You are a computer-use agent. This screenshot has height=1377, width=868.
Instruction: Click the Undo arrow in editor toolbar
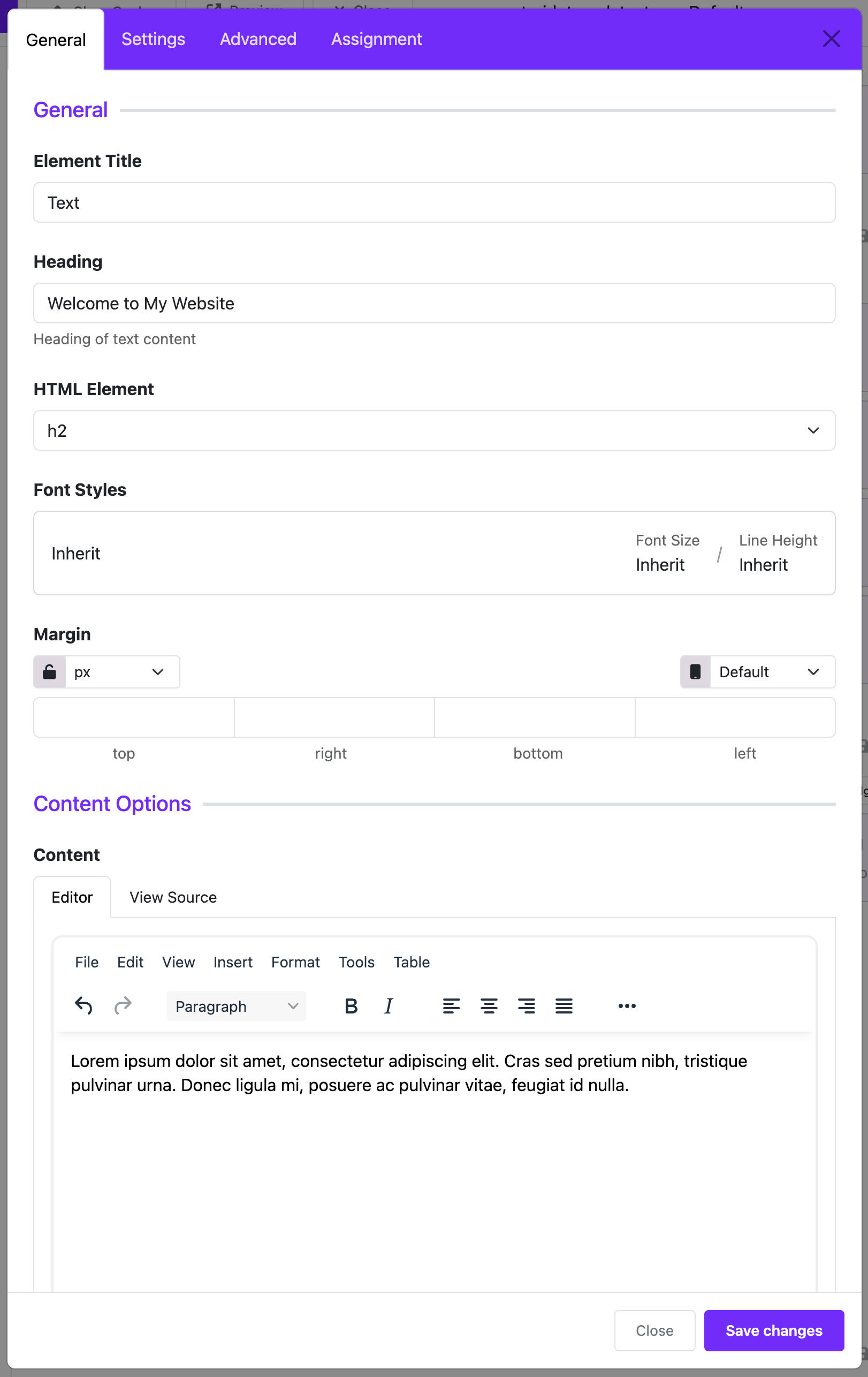(83, 1005)
